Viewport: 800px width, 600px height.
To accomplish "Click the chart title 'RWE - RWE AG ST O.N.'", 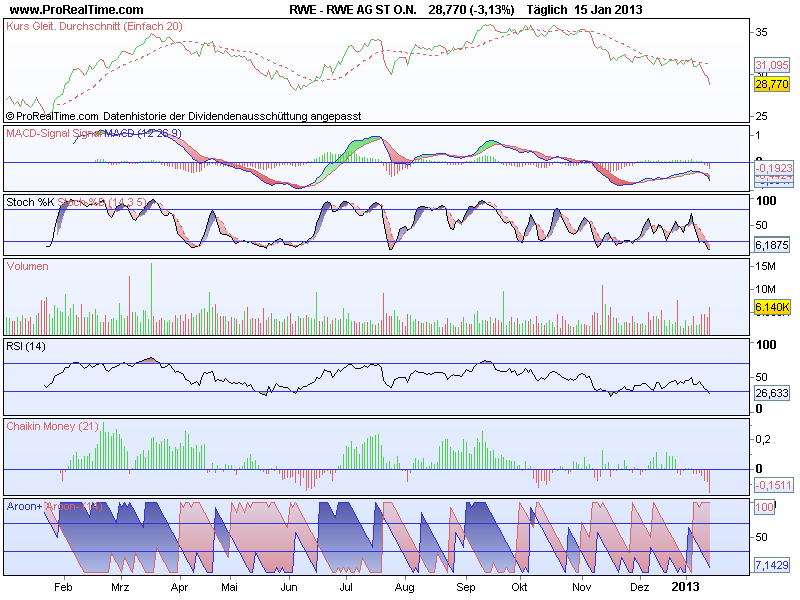I will coord(353,10).
